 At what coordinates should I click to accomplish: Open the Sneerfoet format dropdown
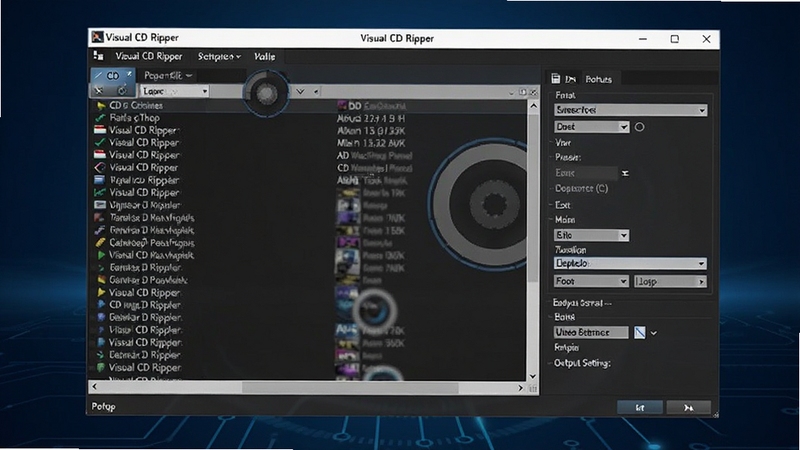pyautogui.click(x=631, y=110)
